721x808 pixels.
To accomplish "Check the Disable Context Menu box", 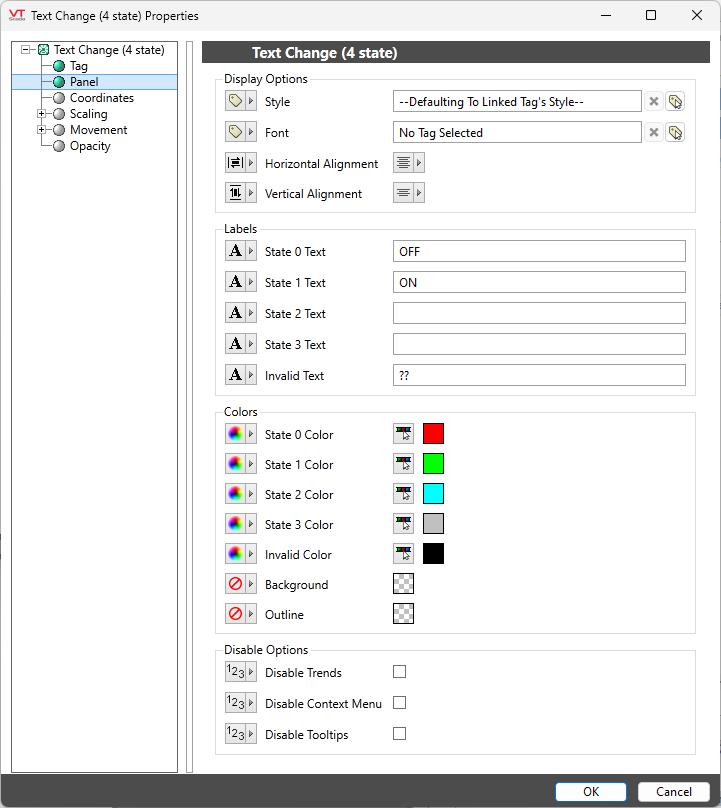I will pos(400,703).
